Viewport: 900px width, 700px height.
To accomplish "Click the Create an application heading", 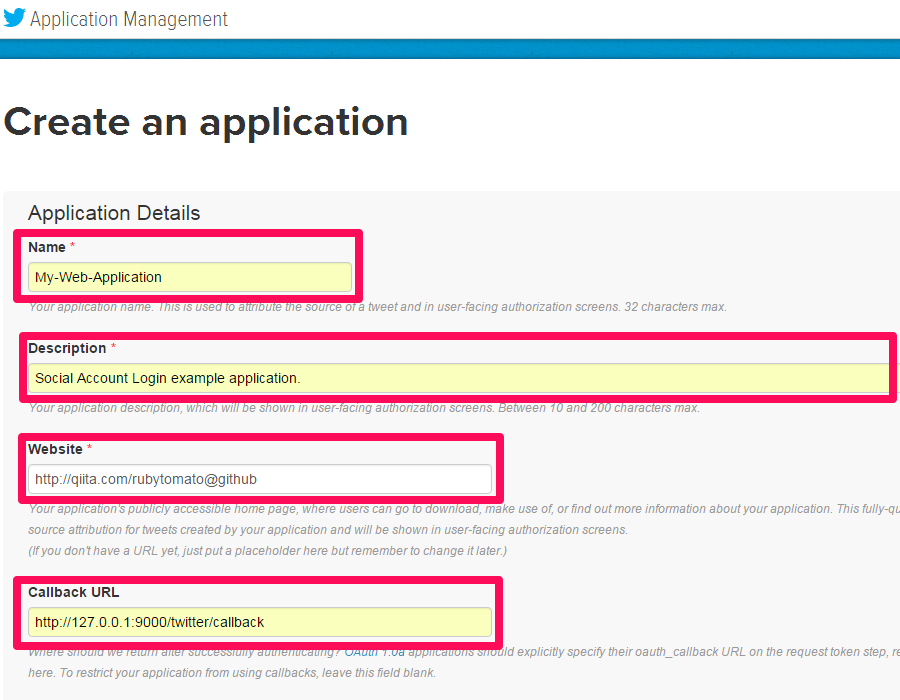I will (206, 122).
